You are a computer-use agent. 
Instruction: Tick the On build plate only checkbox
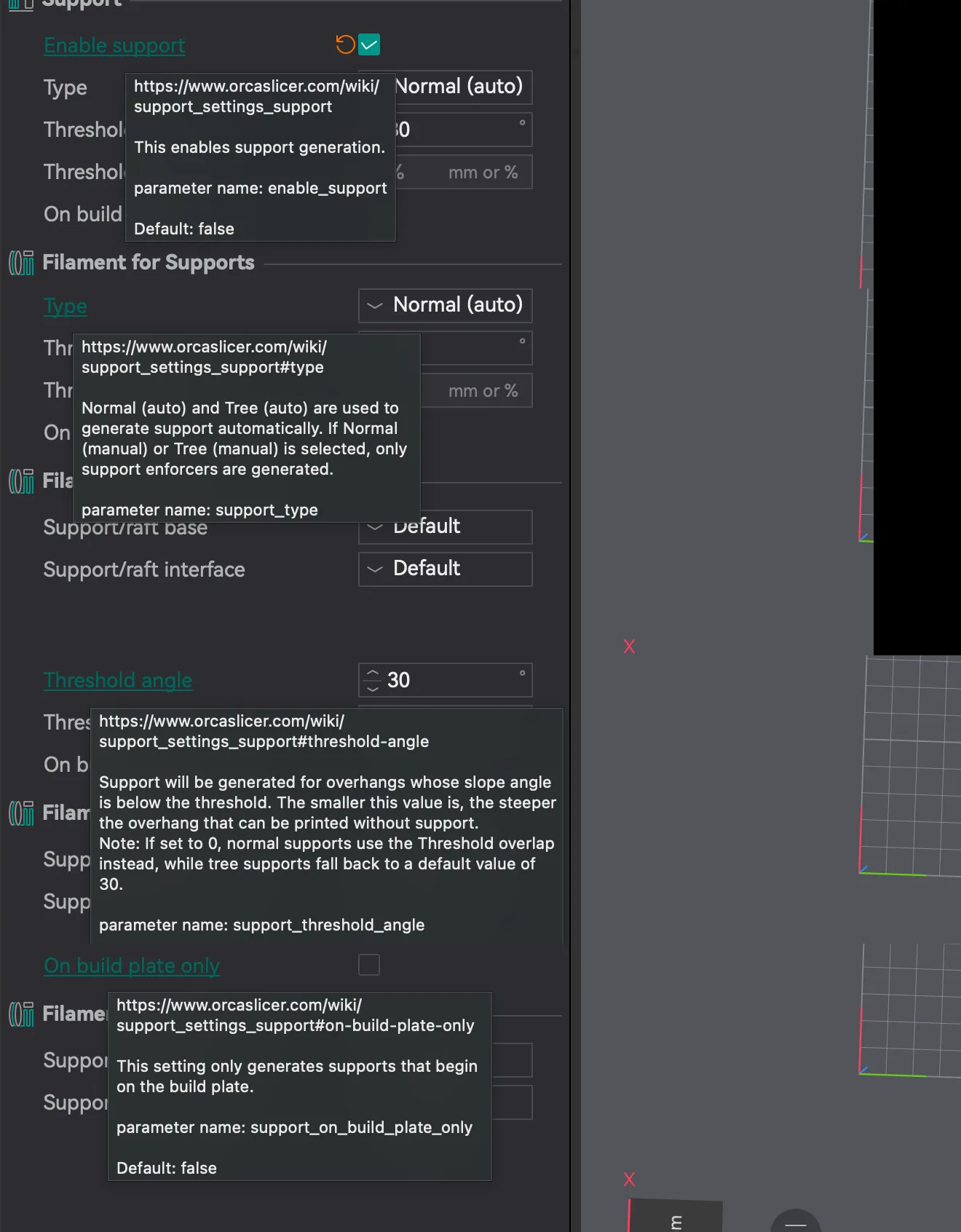(369, 965)
